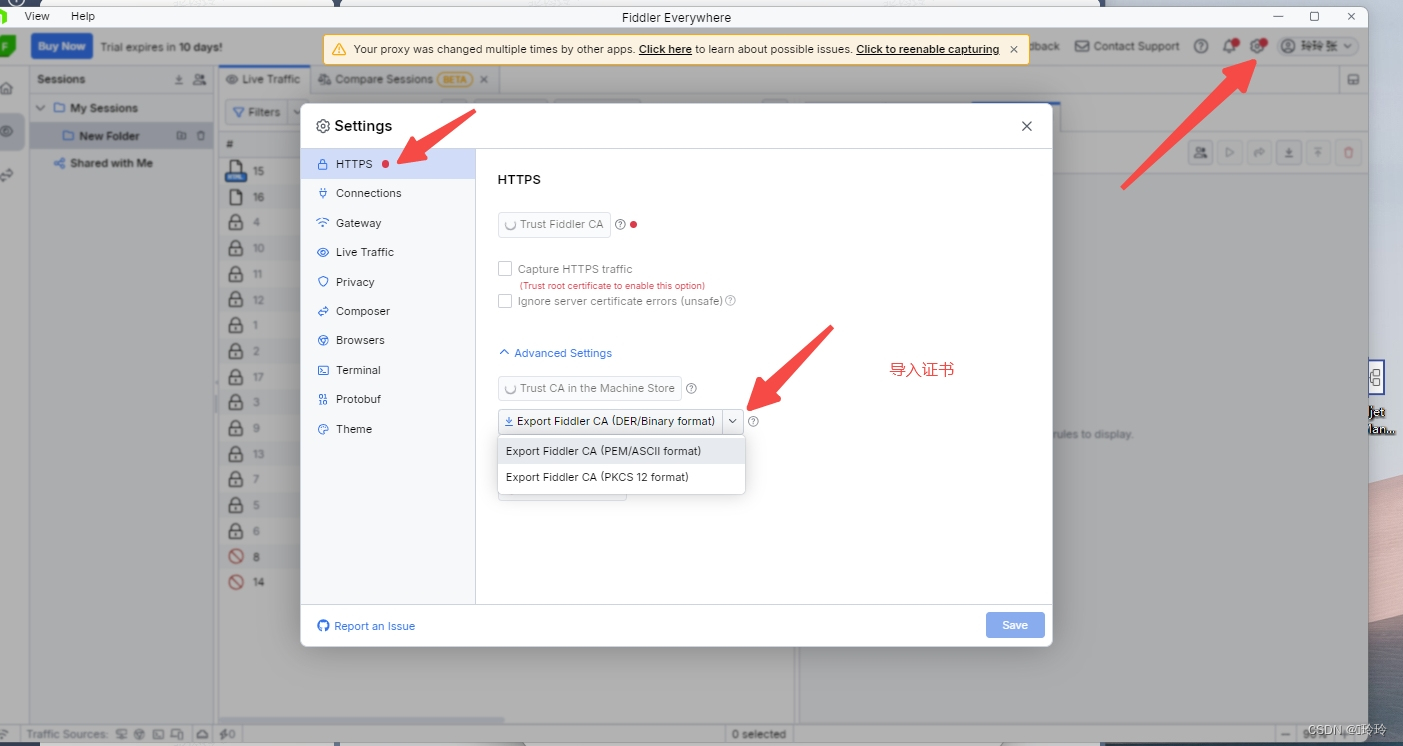The width and height of the screenshot is (1403, 746).
Task: Close the Compare Sessions tab
Action: (484, 79)
